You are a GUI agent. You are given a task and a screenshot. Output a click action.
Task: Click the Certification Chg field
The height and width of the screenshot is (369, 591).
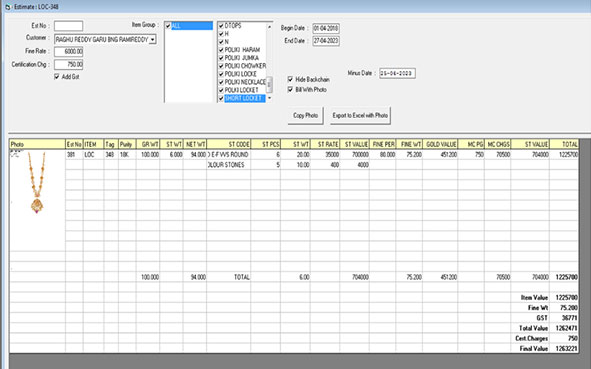point(68,64)
